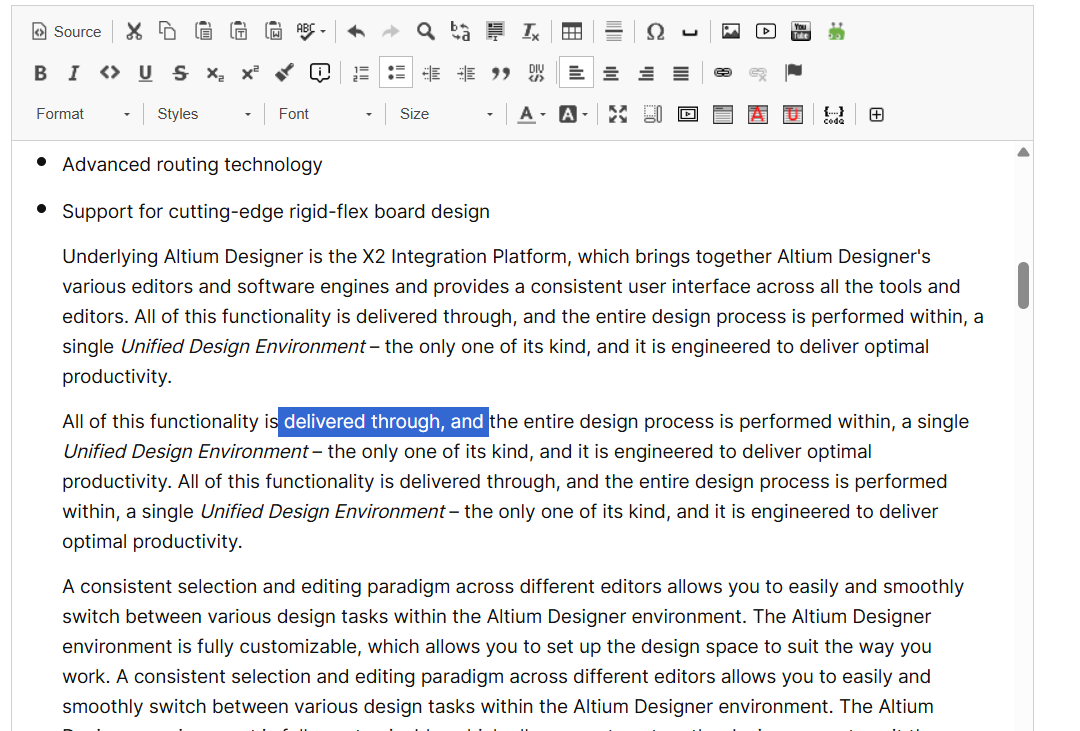
Task: Redo the last undone action
Action: point(391,32)
